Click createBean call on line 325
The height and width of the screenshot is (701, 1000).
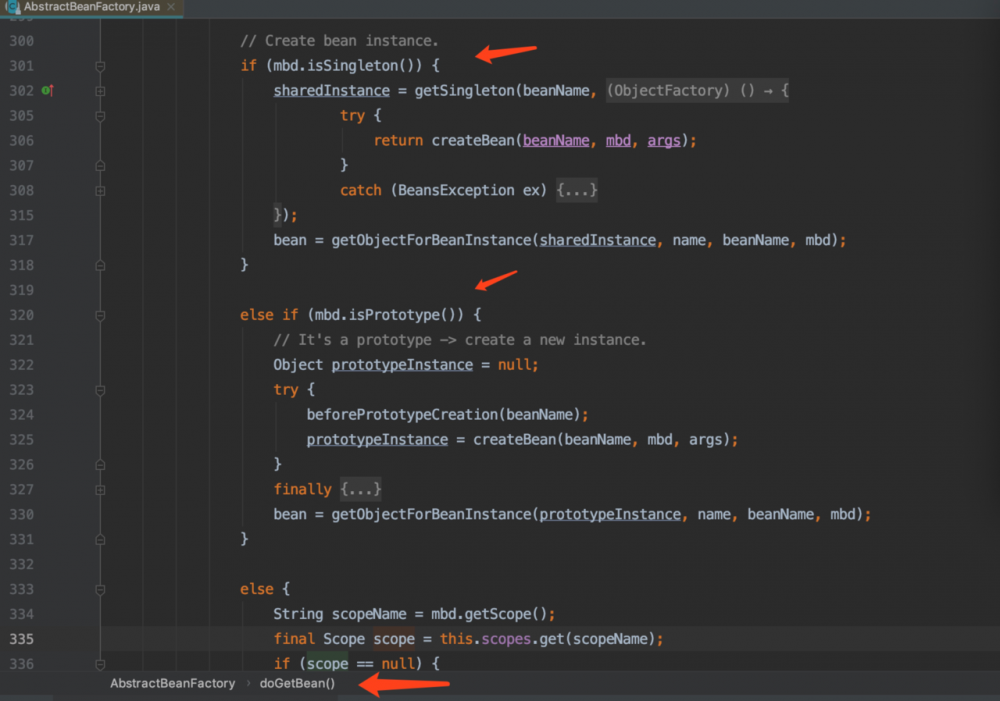(514, 439)
